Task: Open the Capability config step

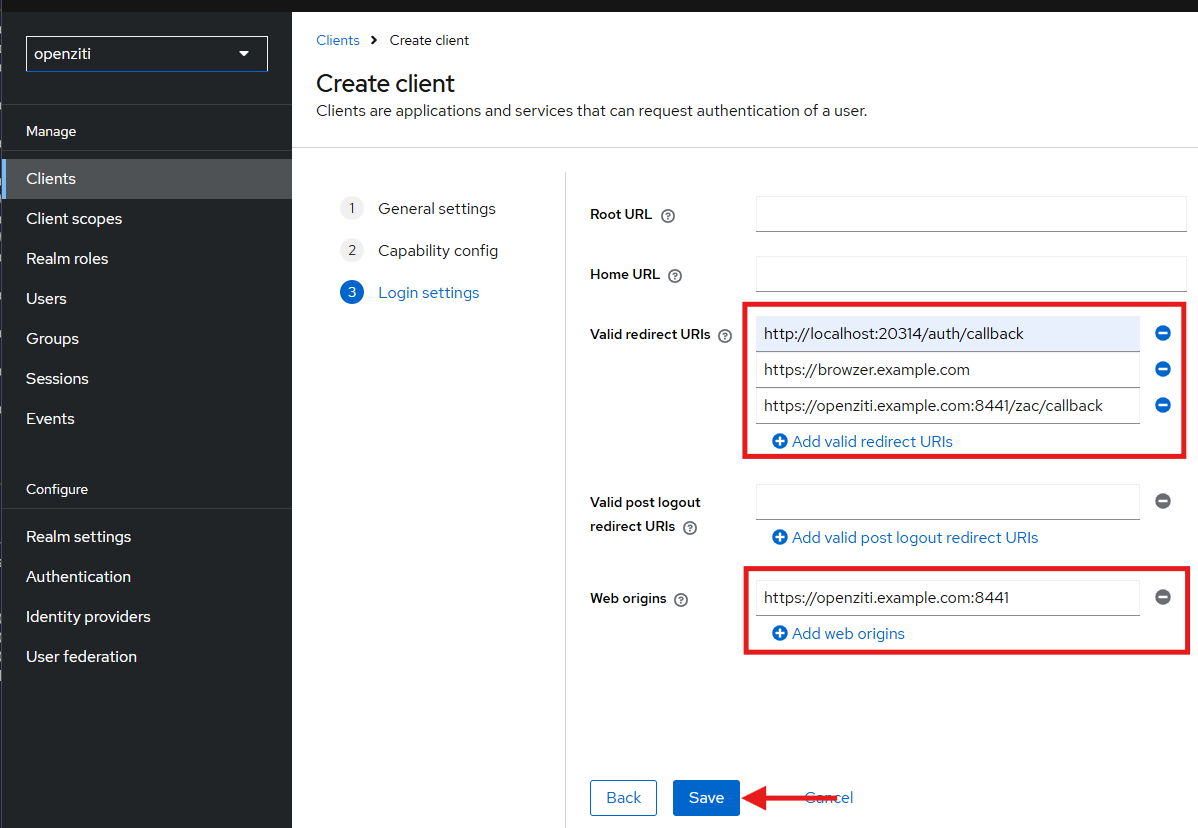Action: click(x=438, y=250)
